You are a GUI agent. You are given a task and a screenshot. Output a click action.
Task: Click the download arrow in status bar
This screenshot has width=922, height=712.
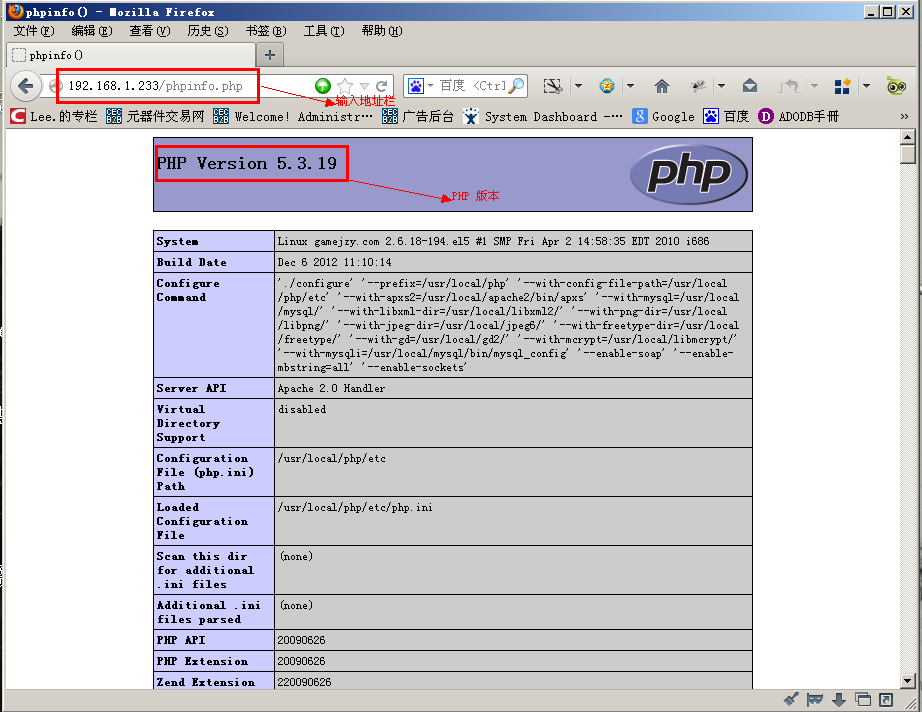point(839,700)
